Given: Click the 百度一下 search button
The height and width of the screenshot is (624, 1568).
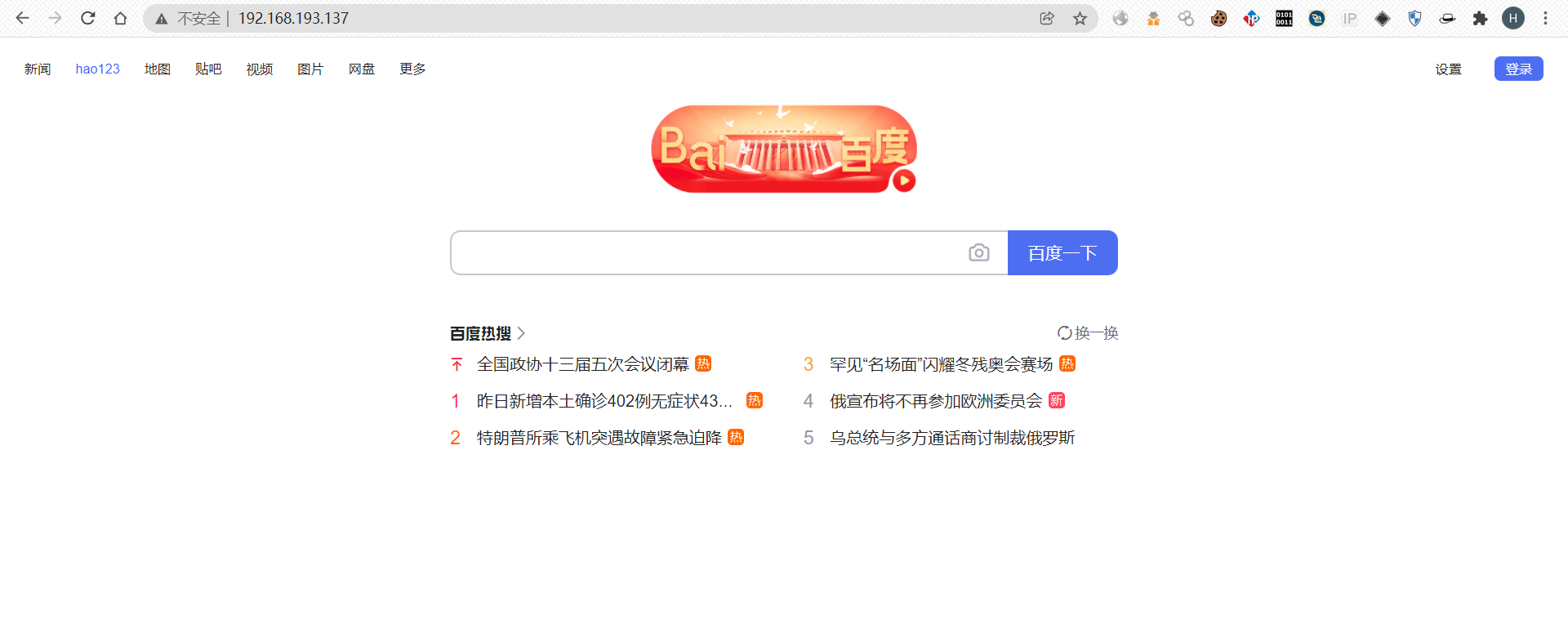Looking at the screenshot, I should [x=1062, y=253].
